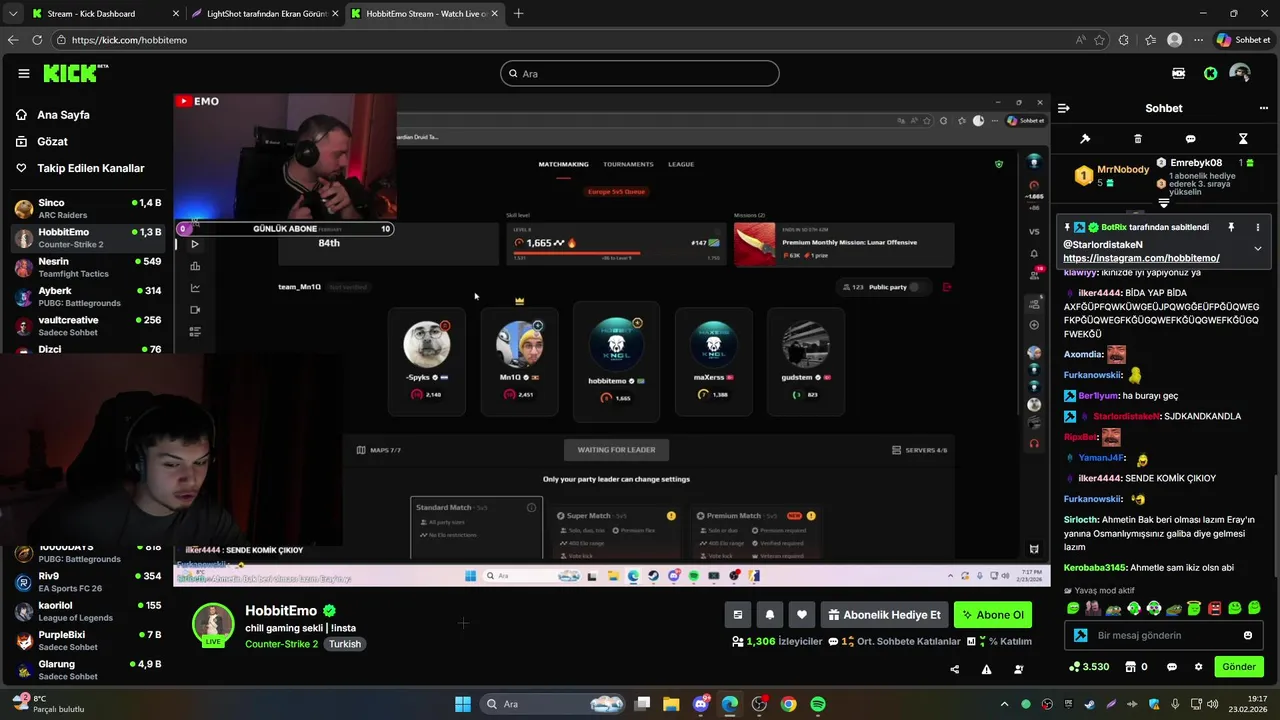Screen dimensions: 1280x720
Task: Click Abonelik Hediye Et button
Action: [884, 615]
